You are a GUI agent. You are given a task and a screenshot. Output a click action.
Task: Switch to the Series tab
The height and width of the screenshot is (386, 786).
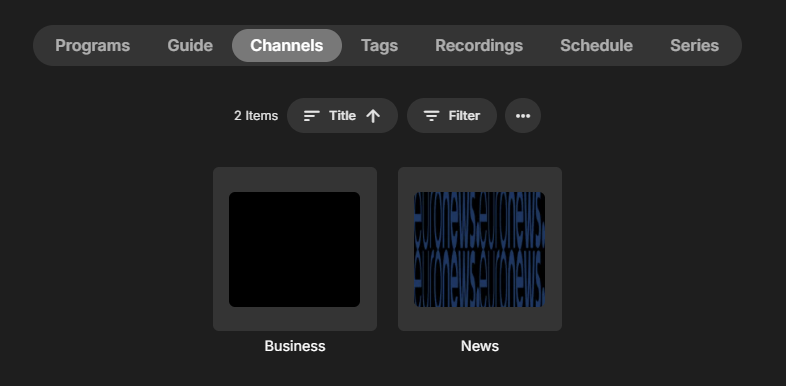click(694, 46)
